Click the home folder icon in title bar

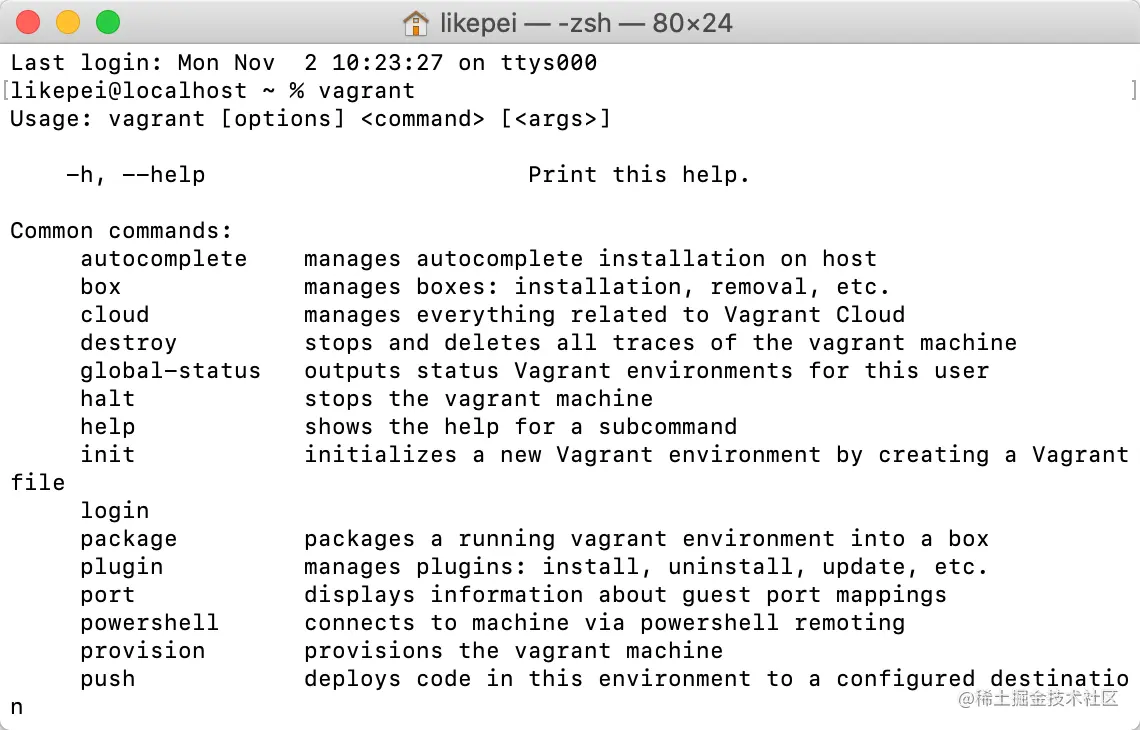click(415, 23)
